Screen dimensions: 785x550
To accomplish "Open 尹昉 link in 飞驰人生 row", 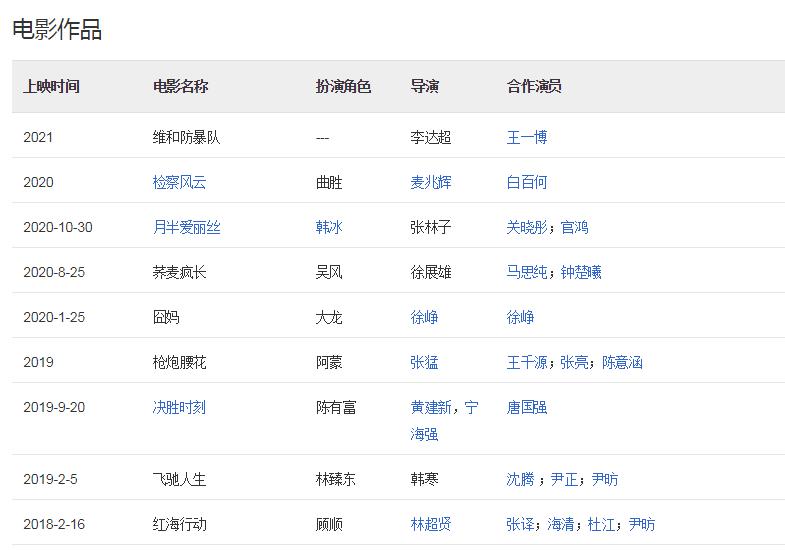I will click(605, 479).
